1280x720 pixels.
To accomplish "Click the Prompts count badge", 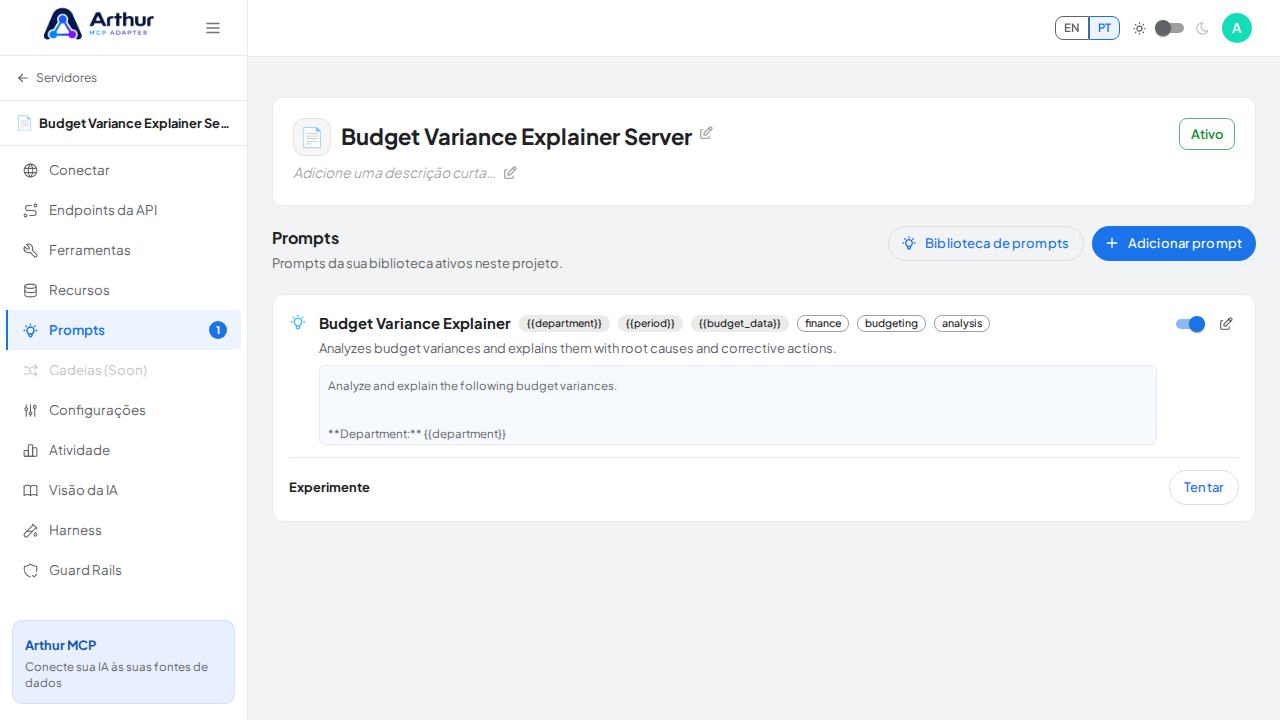I will pos(218,330).
